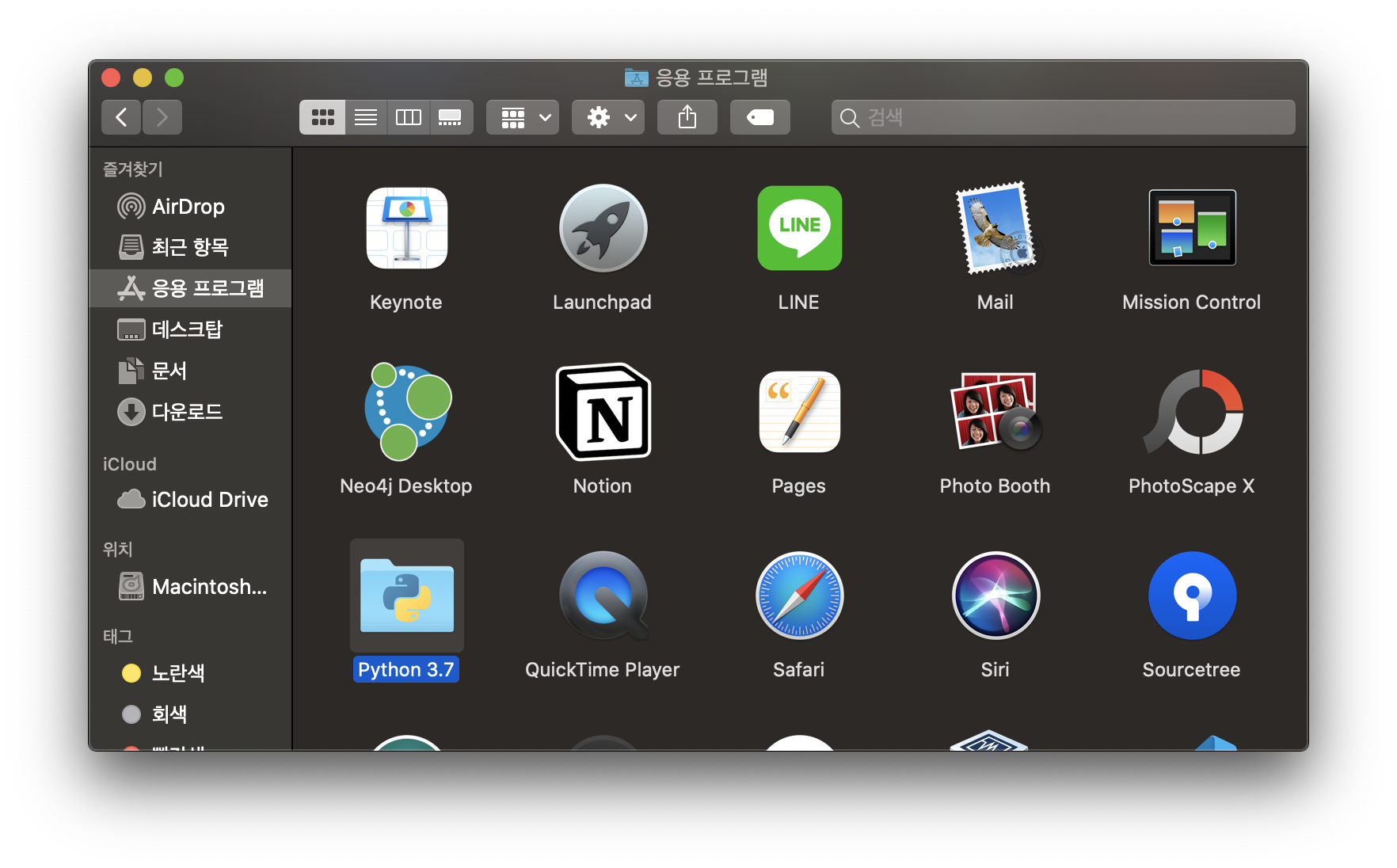Click the Notion name label

coord(603,485)
